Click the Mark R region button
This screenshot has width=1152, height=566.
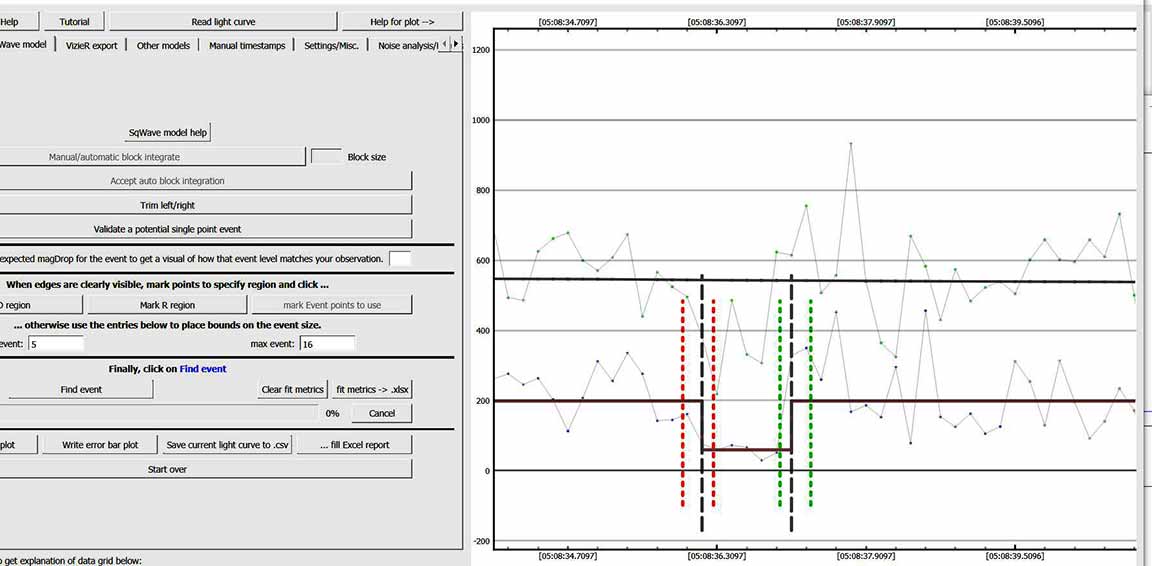[x=167, y=305]
